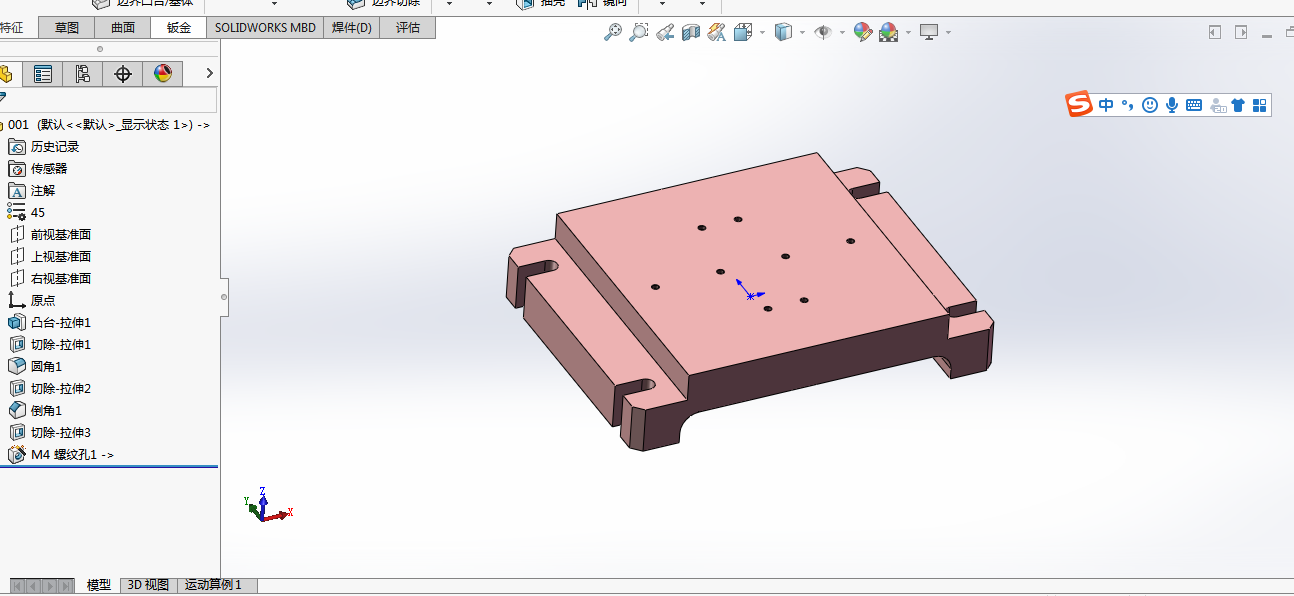Image resolution: width=1294 pixels, height=596 pixels.
Task: Activate the Section View icon
Action: click(691, 32)
